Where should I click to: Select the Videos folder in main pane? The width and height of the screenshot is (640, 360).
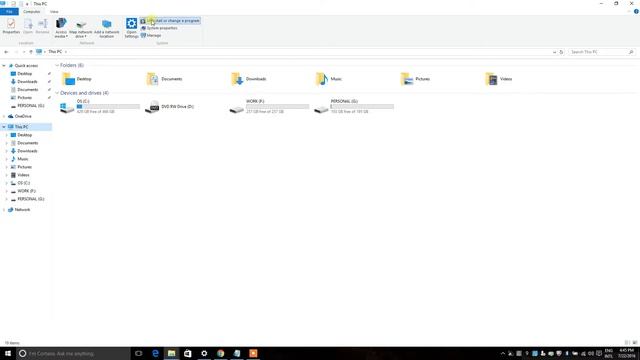click(x=499, y=79)
